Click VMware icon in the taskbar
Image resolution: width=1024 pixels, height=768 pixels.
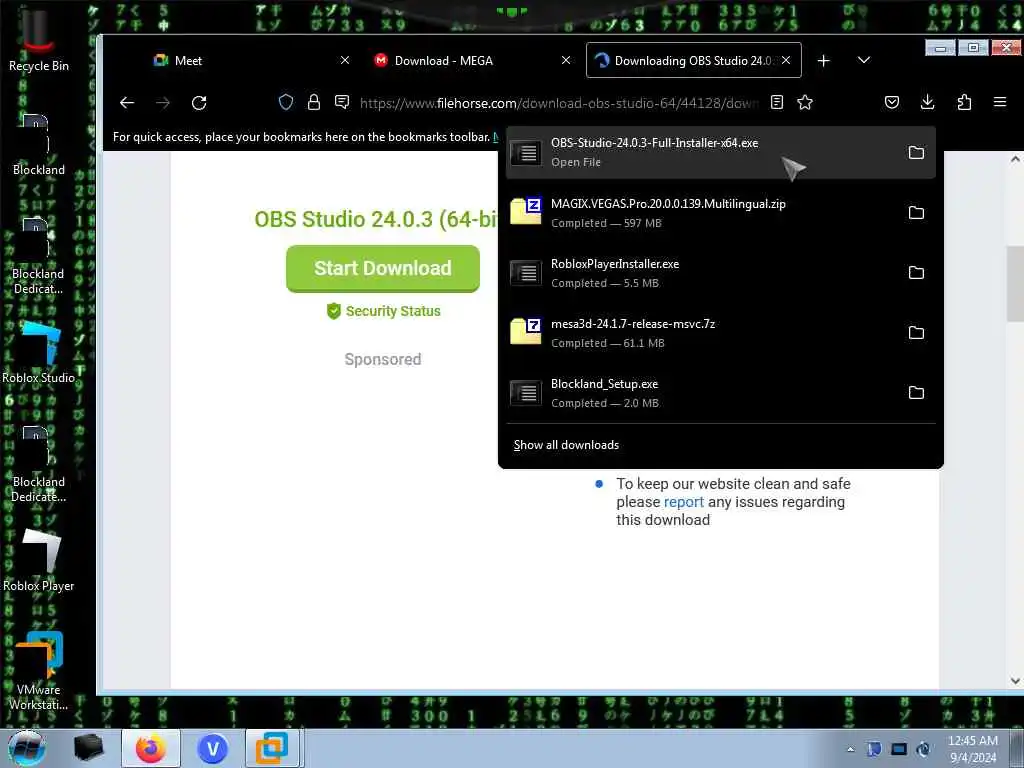272,748
